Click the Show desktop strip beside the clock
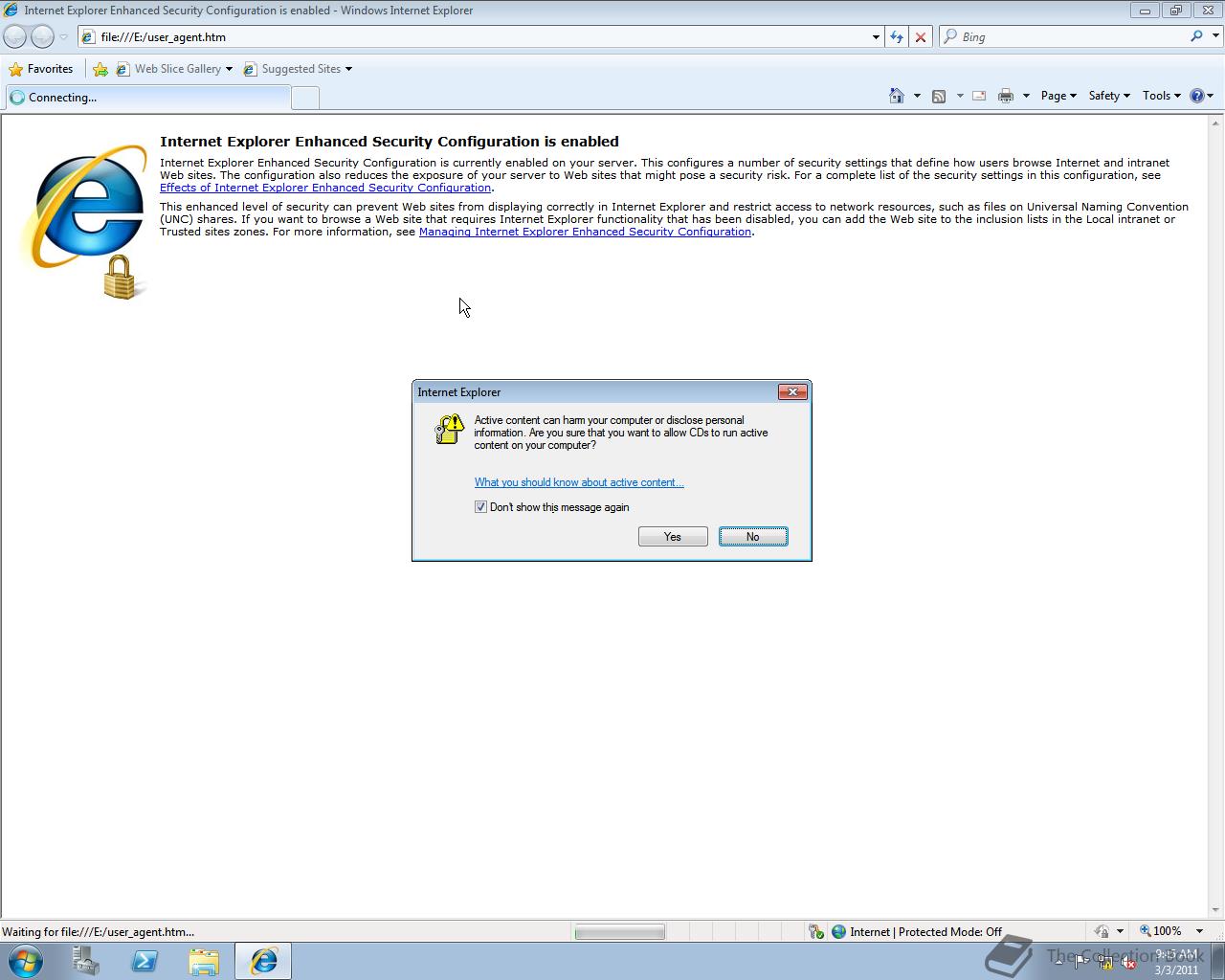Viewport: 1225px width, 980px height. [1217, 961]
